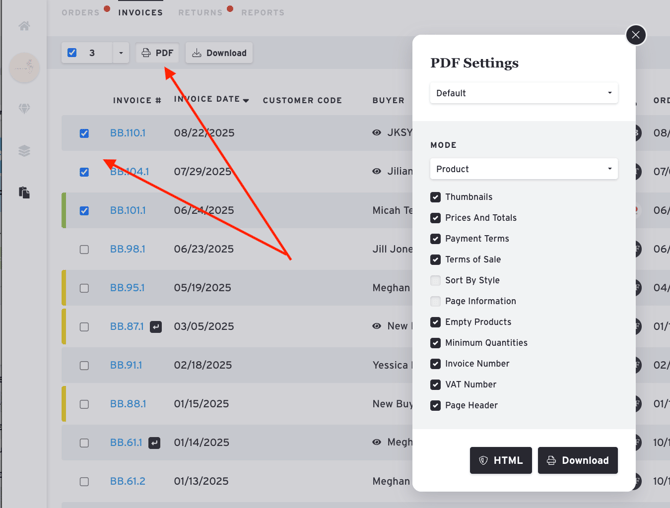Switch to the Orders tab

pyautogui.click(x=80, y=13)
